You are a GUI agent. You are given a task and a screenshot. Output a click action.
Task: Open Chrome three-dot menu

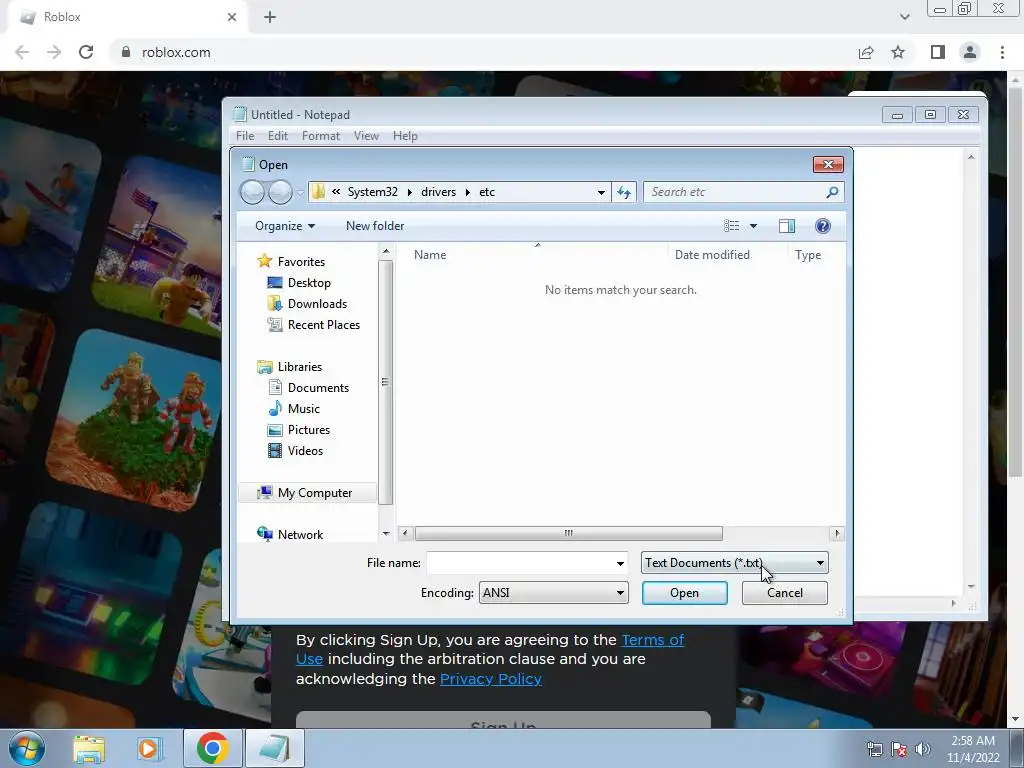tap(1002, 52)
